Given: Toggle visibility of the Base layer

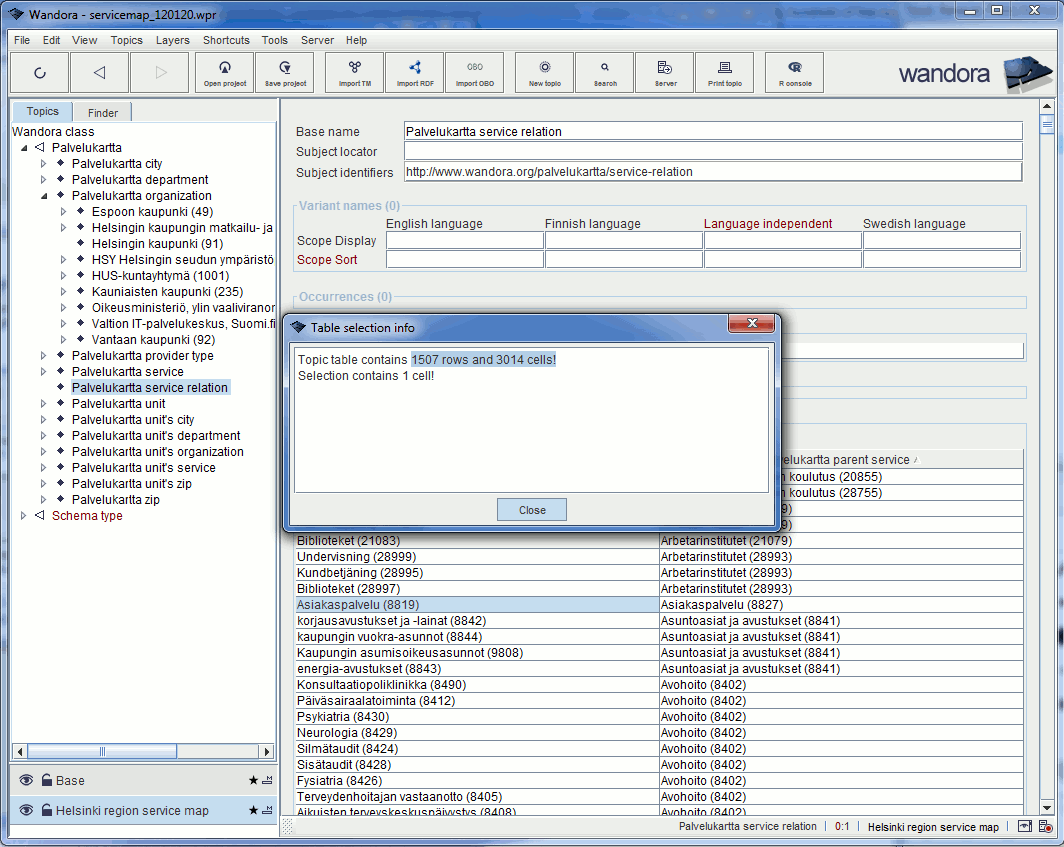Looking at the screenshot, I should [25, 780].
